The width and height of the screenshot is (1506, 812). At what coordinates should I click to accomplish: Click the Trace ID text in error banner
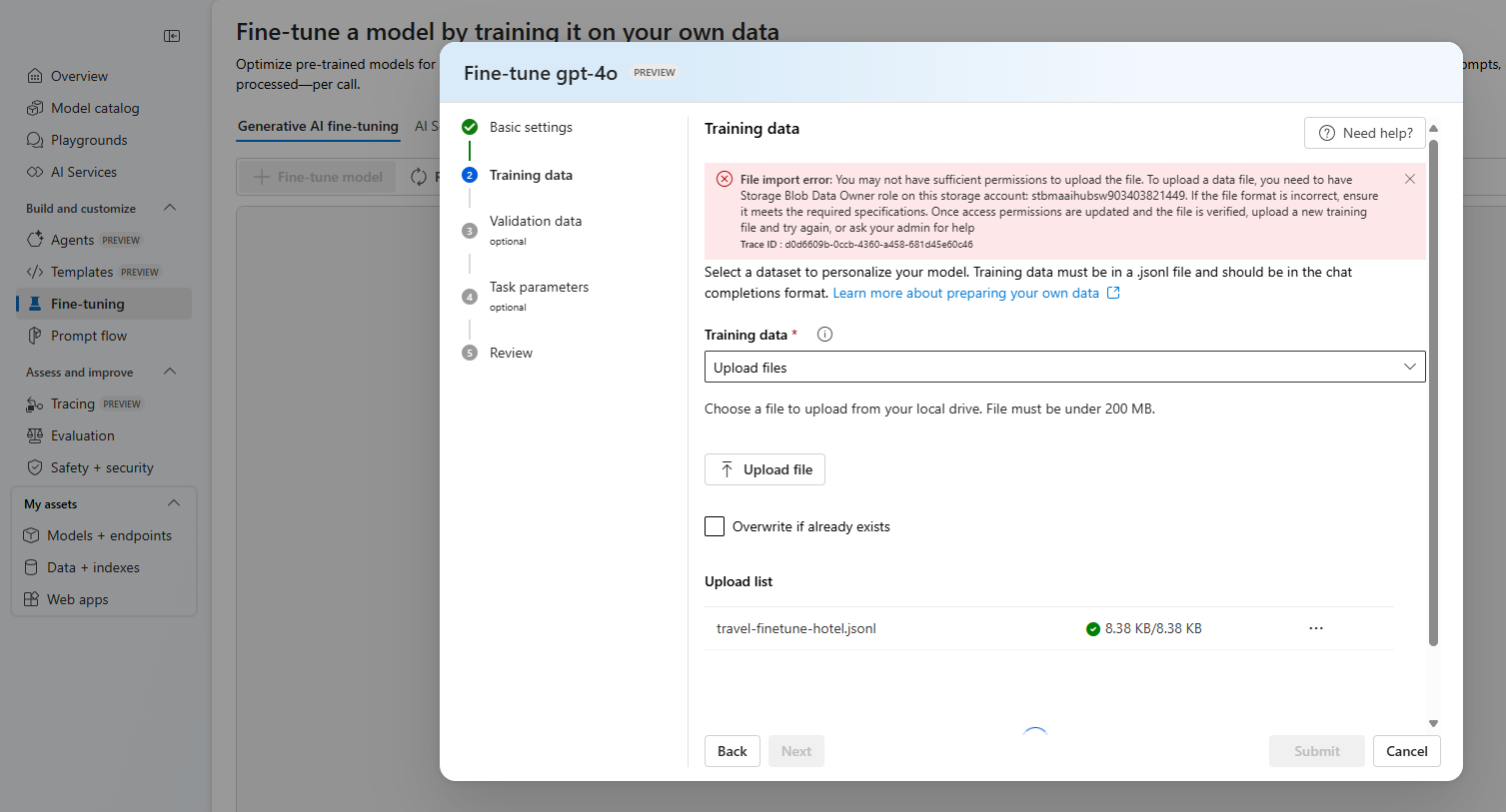pyautogui.click(x=856, y=244)
